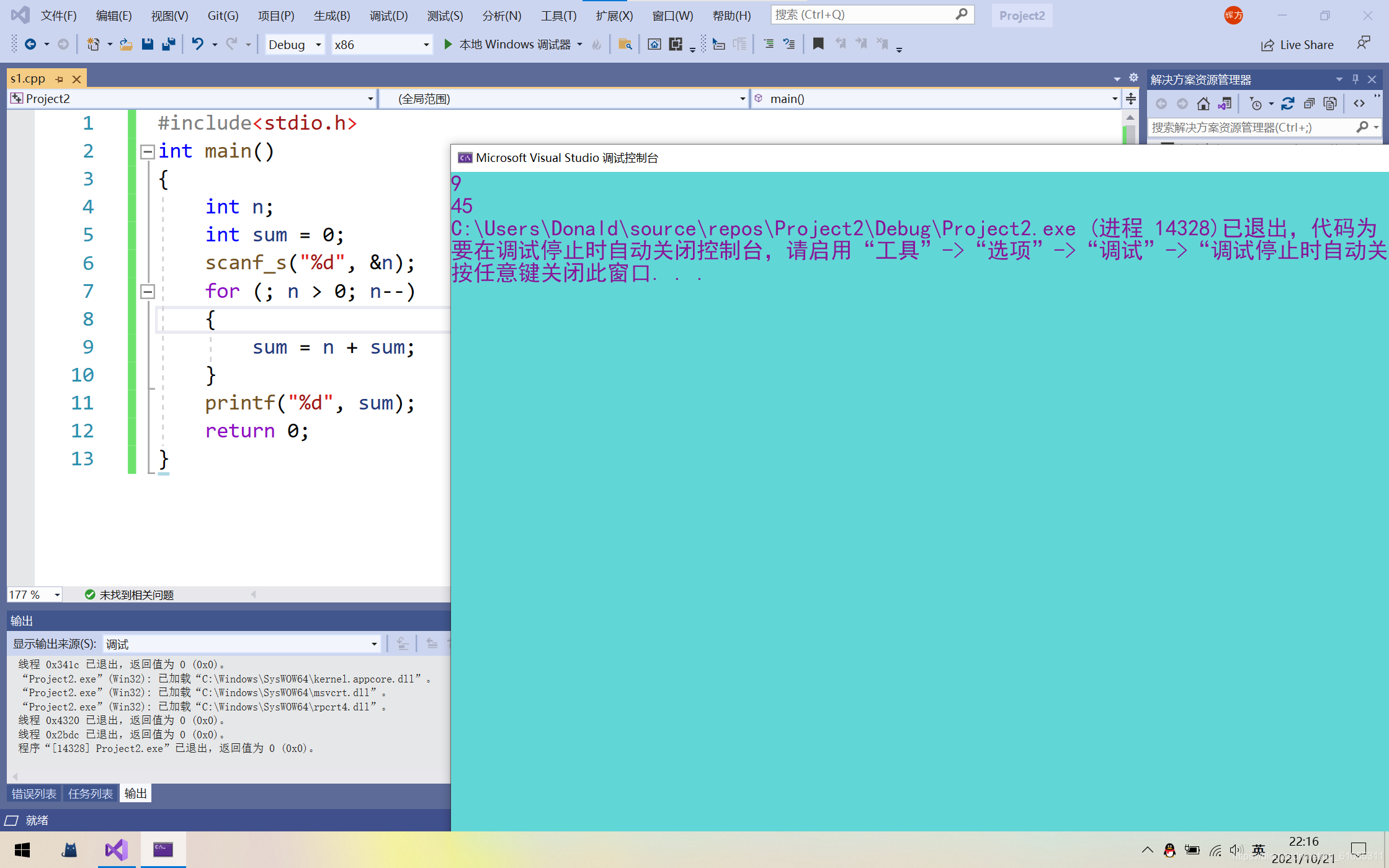This screenshot has width=1389, height=868.
Task: Click the Save All icon
Action: coord(168,44)
